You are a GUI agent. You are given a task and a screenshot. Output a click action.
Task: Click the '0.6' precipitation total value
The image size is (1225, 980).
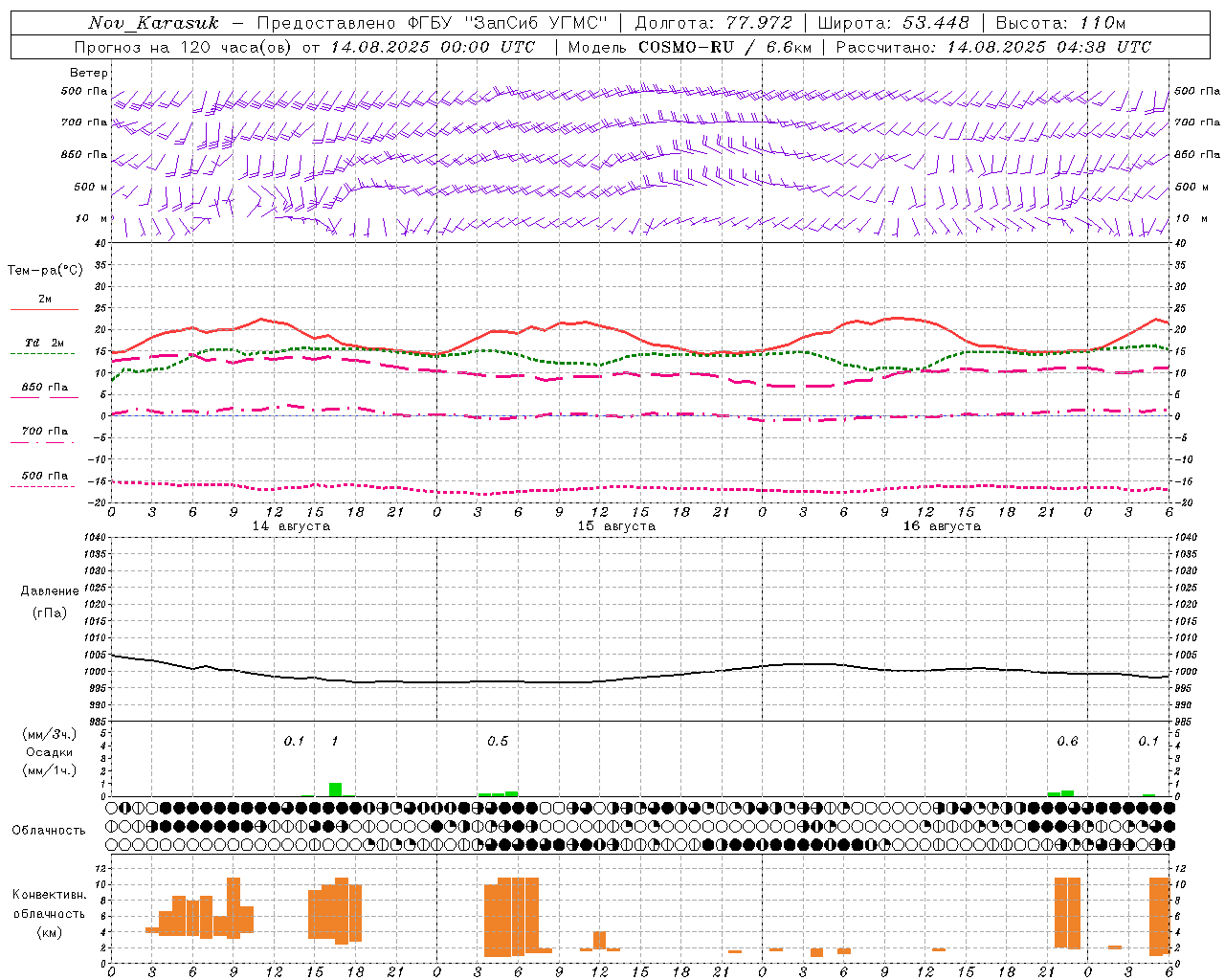[1067, 742]
